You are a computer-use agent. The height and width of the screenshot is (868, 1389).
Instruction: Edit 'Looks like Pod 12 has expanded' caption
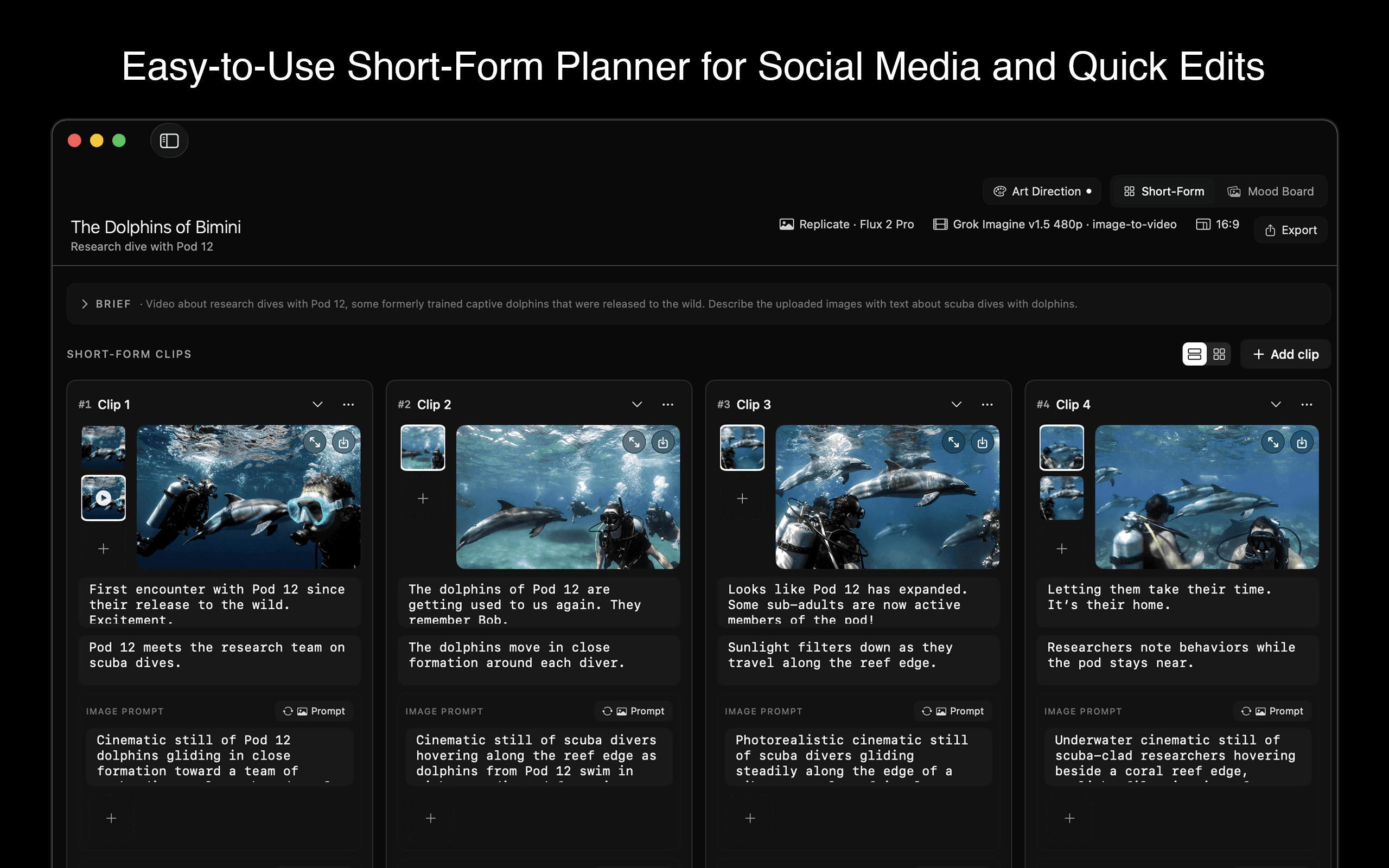coord(859,603)
